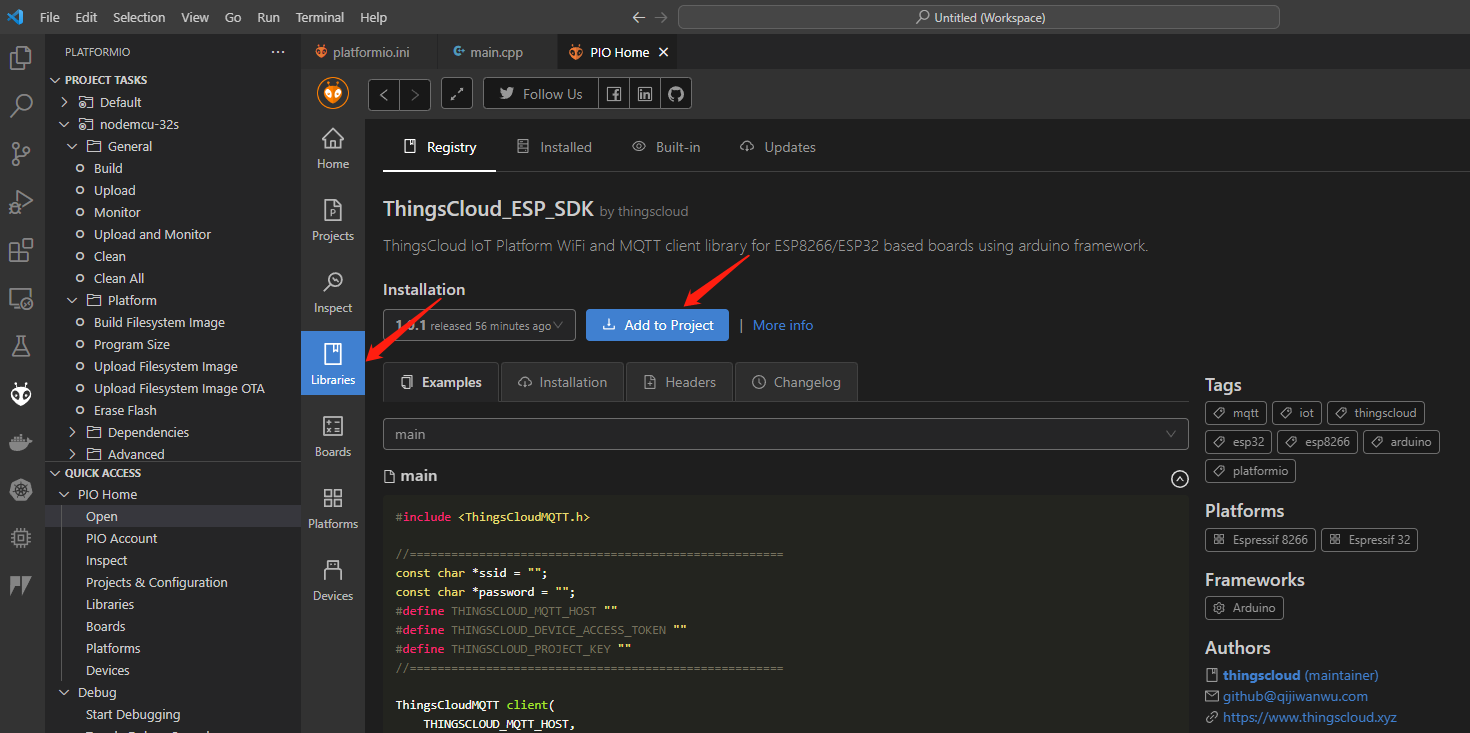Open PlatformIO Facebook page icon

(614, 94)
